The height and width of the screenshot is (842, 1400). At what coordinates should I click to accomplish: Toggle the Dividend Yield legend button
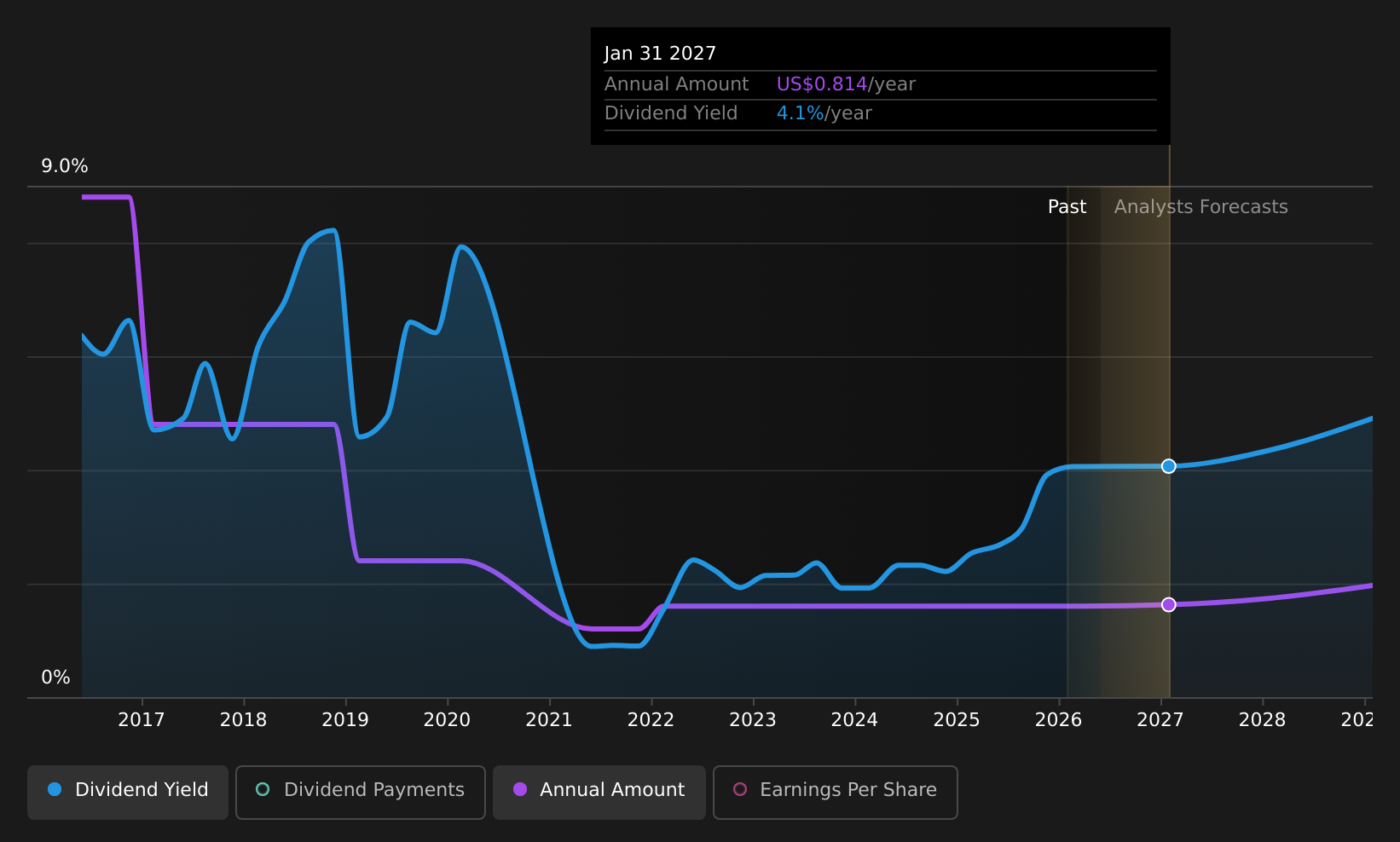tap(128, 792)
